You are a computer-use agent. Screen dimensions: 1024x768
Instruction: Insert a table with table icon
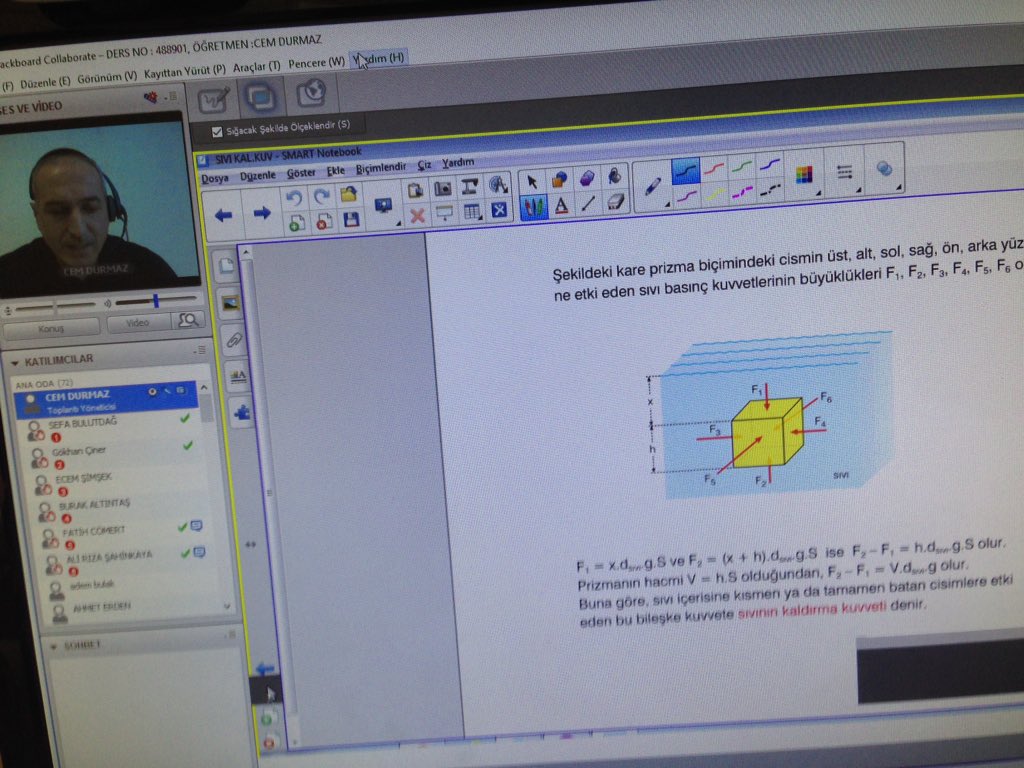pyautogui.click(x=472, y=212)
